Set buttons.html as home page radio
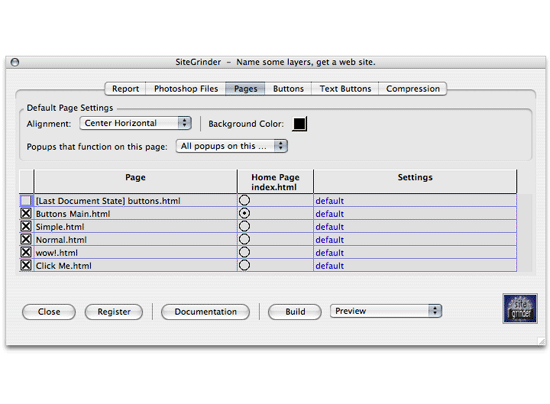The width and height of the screenshot is (550, 404). click(x=244, y=200)
